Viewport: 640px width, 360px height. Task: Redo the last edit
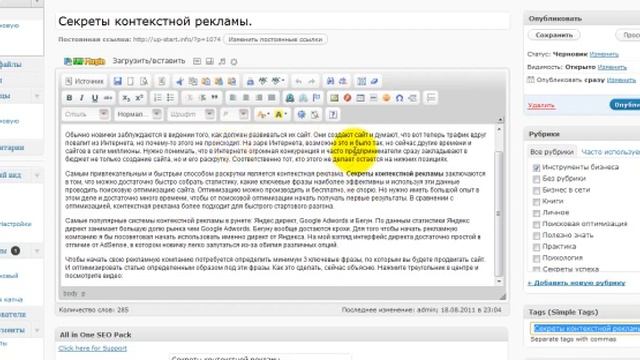[x=311, y=81]
